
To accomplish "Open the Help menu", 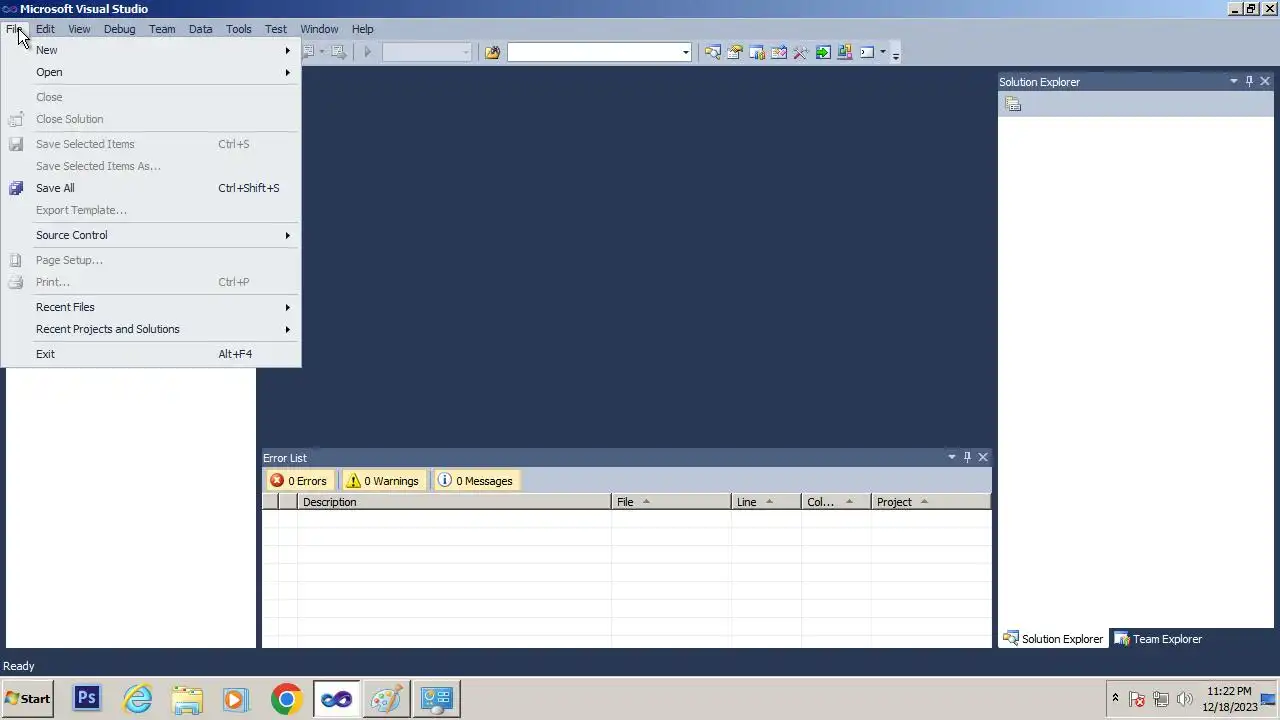I will click(x=362, y=29).
